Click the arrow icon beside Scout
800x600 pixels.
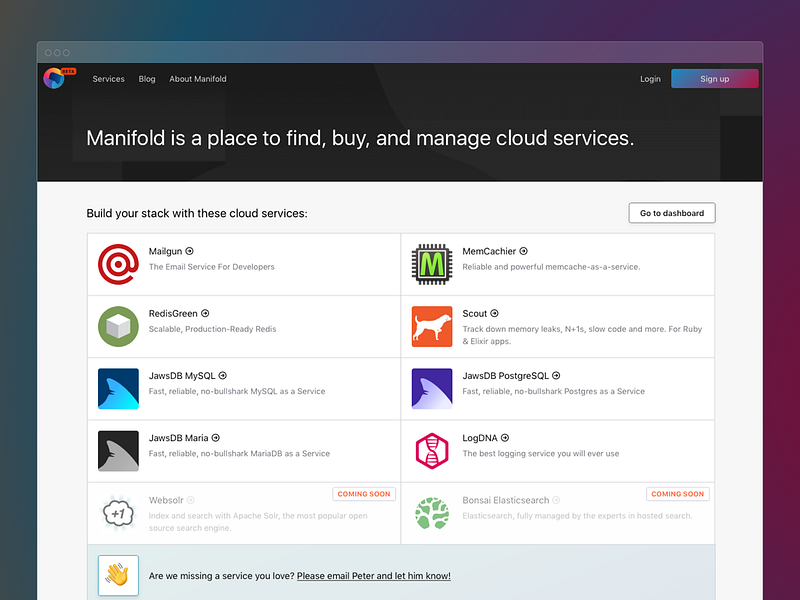coord(494,313)
